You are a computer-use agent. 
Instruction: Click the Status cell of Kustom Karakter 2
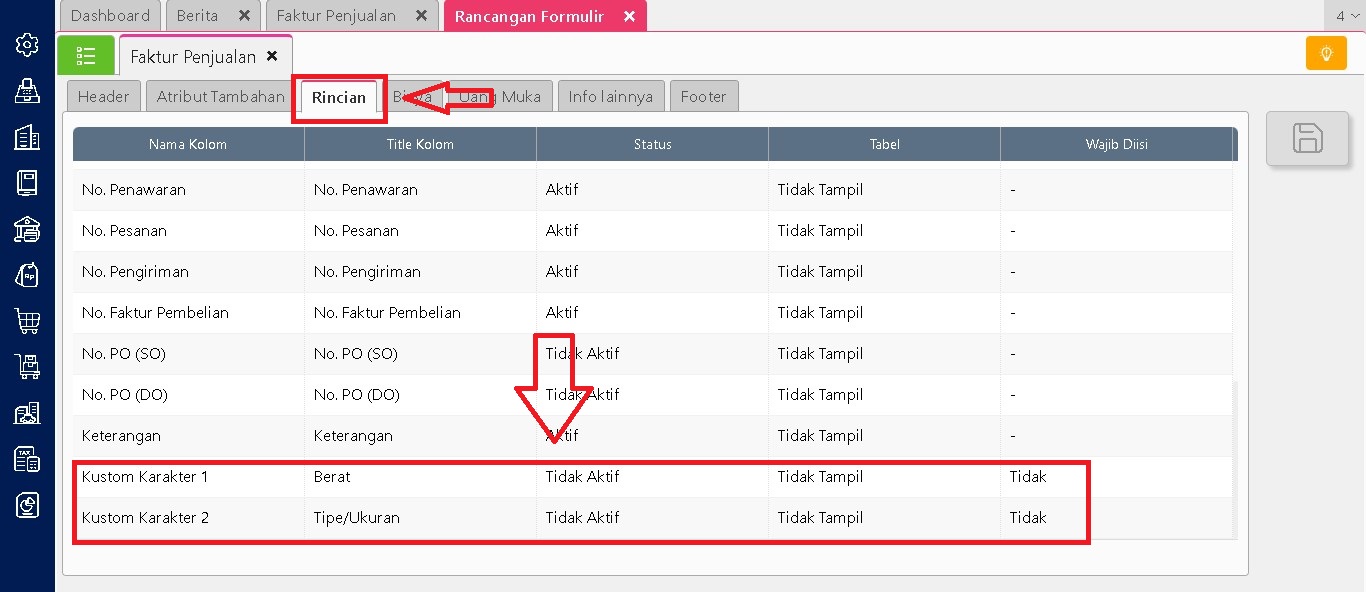tap(582, 518)
